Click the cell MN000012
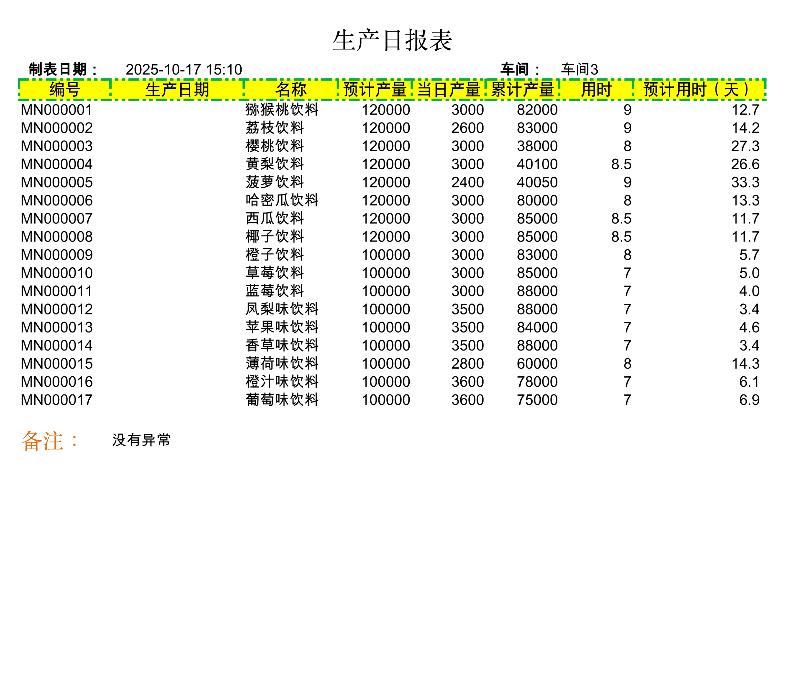The width and height of the screenshot is (800, 700). click(57, 309)
